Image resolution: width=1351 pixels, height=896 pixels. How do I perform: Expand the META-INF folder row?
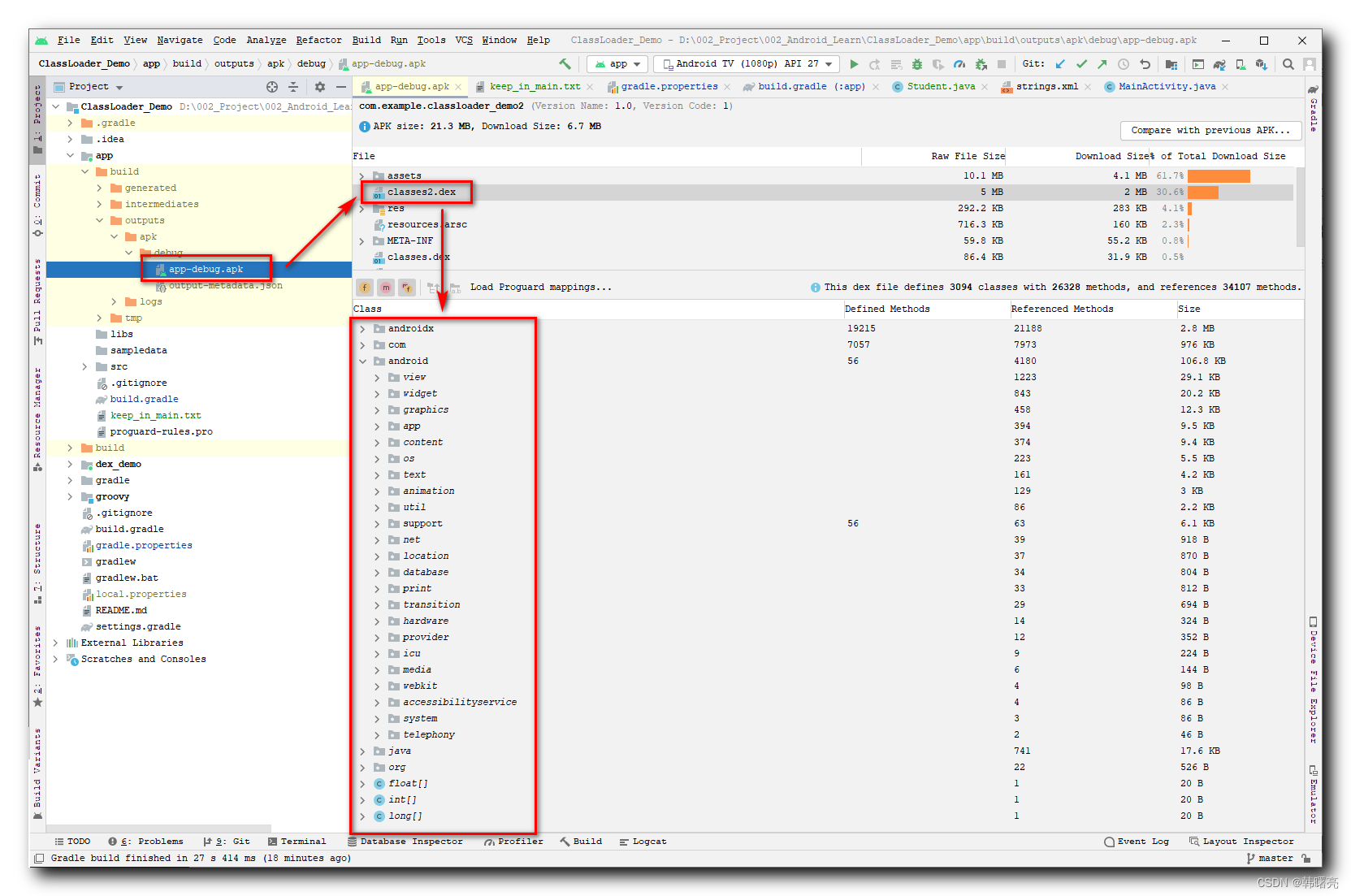point(362,240)
